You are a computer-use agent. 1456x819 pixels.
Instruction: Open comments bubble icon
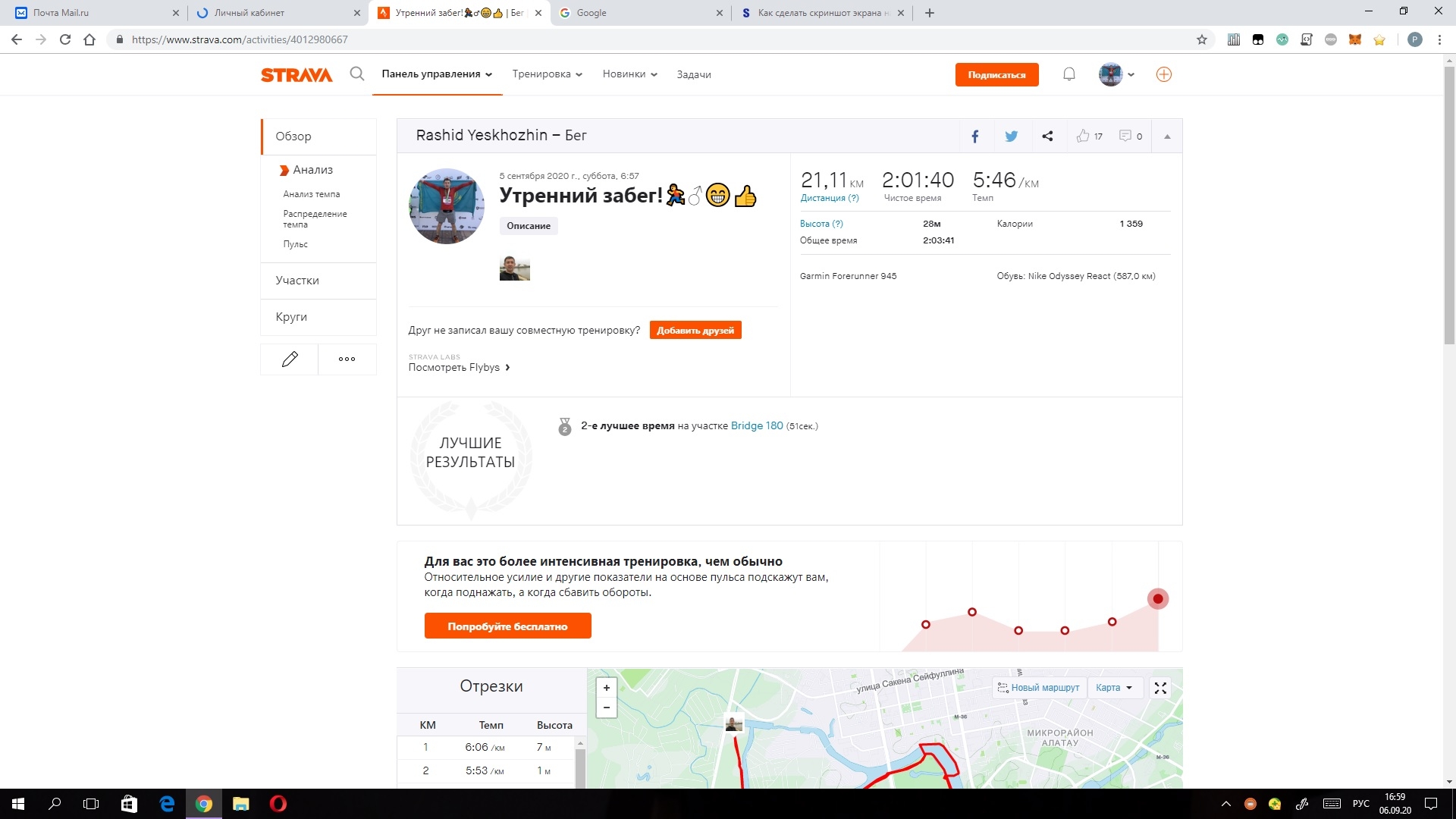(1125, 136)
